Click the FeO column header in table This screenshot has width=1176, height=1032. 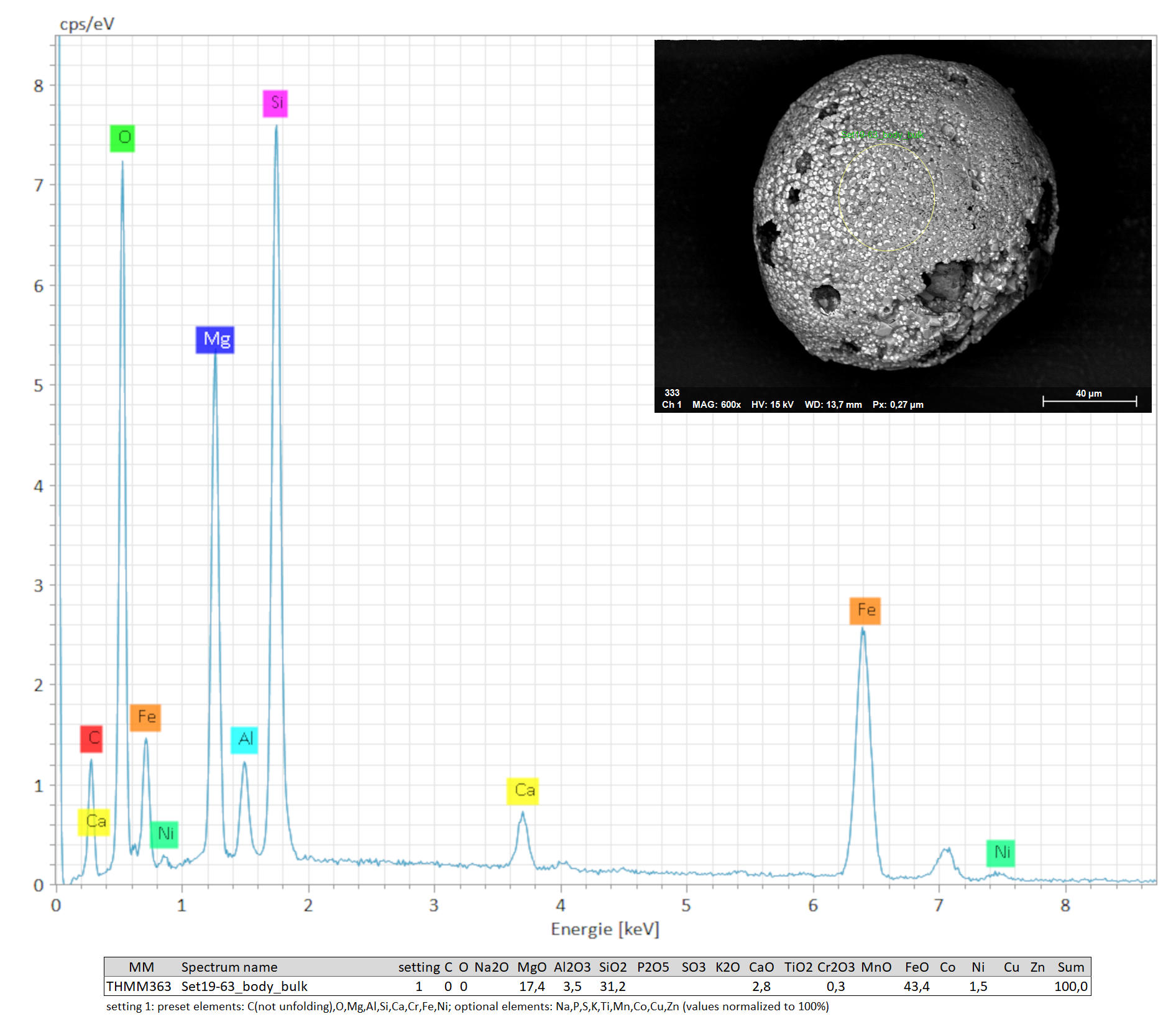[917, 967]
